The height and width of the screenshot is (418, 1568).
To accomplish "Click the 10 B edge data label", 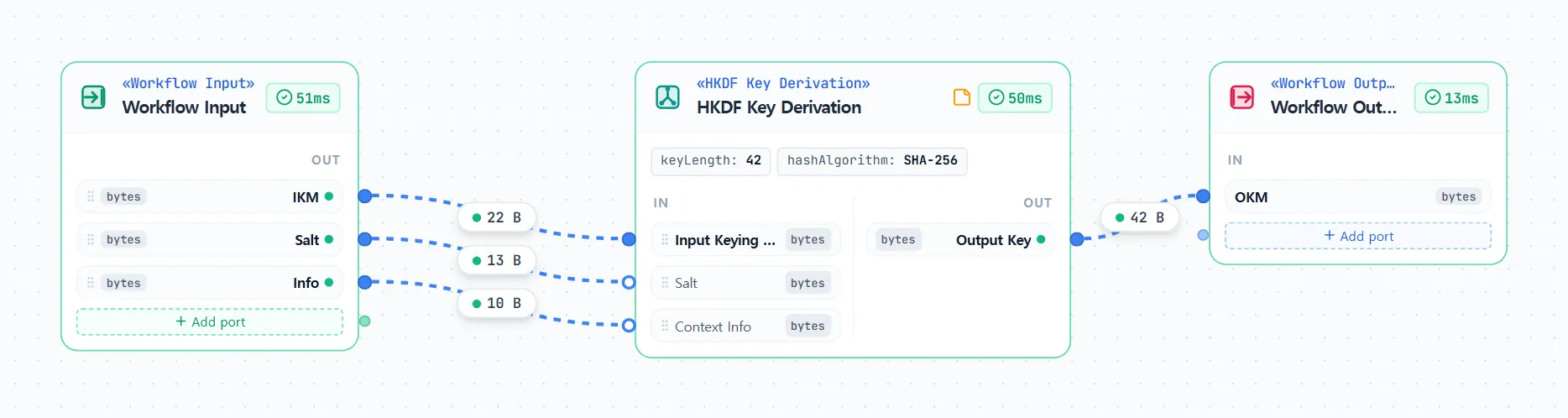I will (x=497, y=303).
